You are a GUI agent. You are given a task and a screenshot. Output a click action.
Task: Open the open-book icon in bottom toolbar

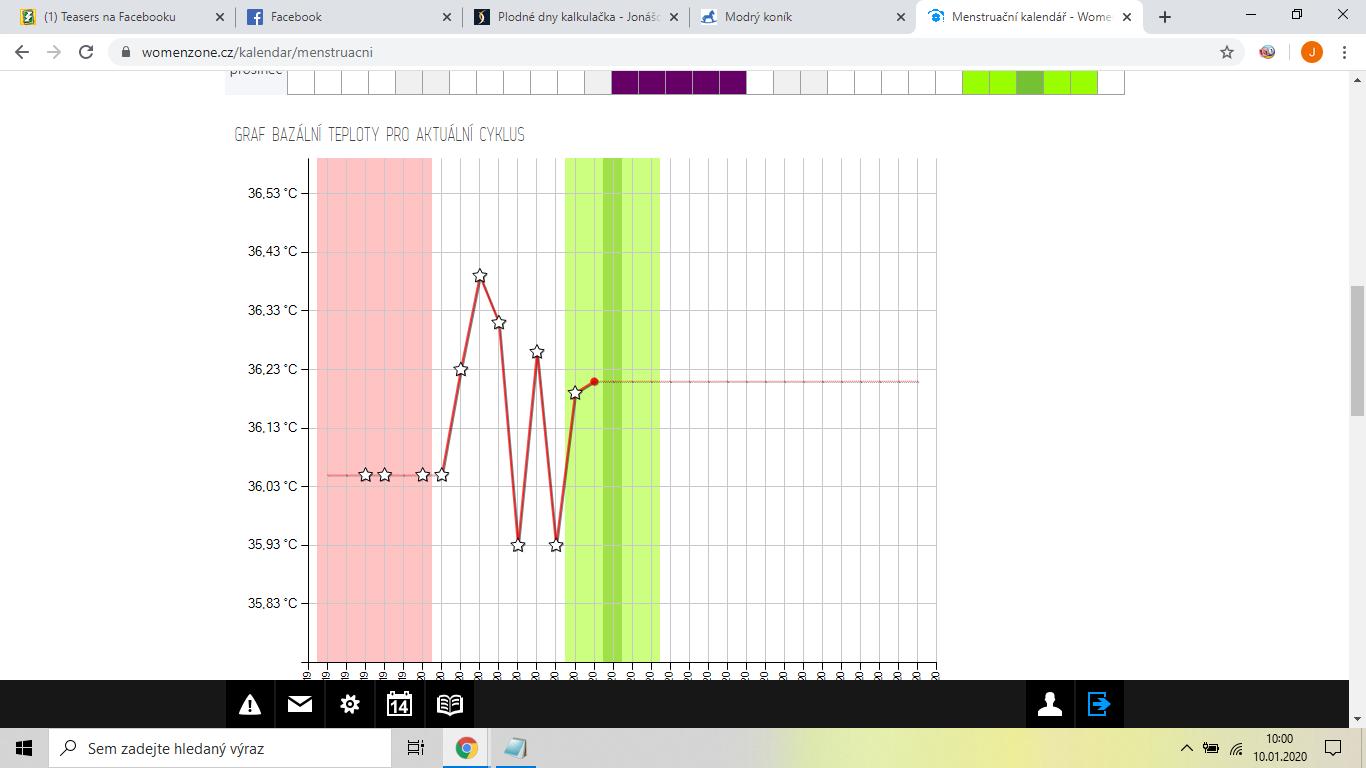click(450, 705)
